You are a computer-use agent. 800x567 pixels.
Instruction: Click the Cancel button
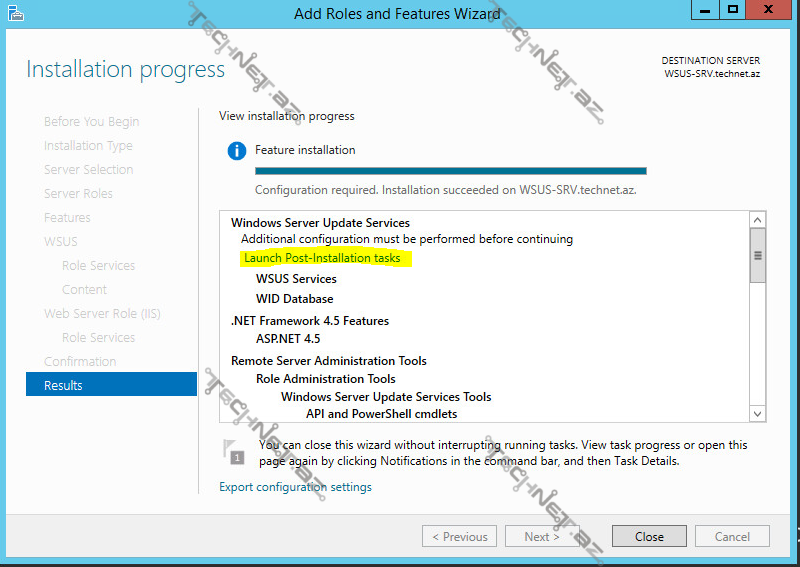pyautogui.click(x=732, y=536)
